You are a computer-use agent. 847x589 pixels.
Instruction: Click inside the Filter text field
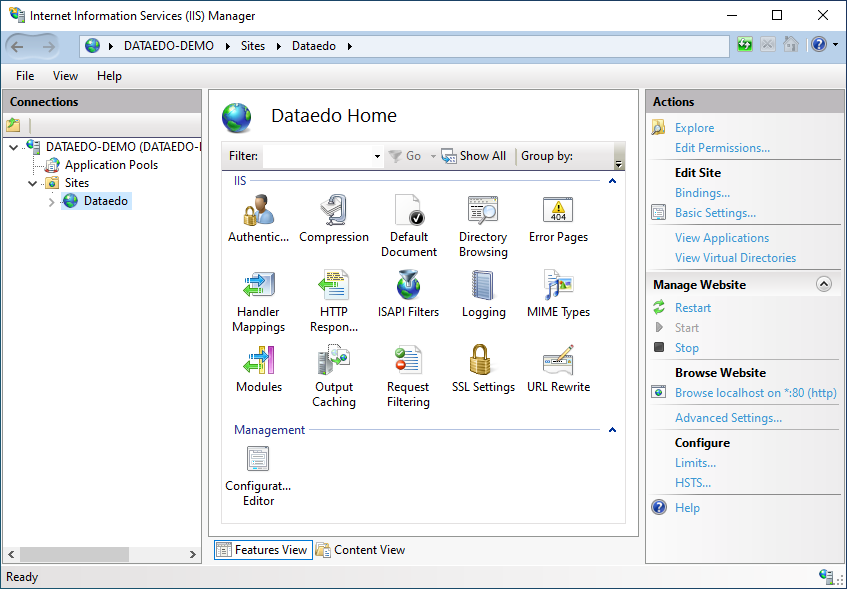point(316,156)
